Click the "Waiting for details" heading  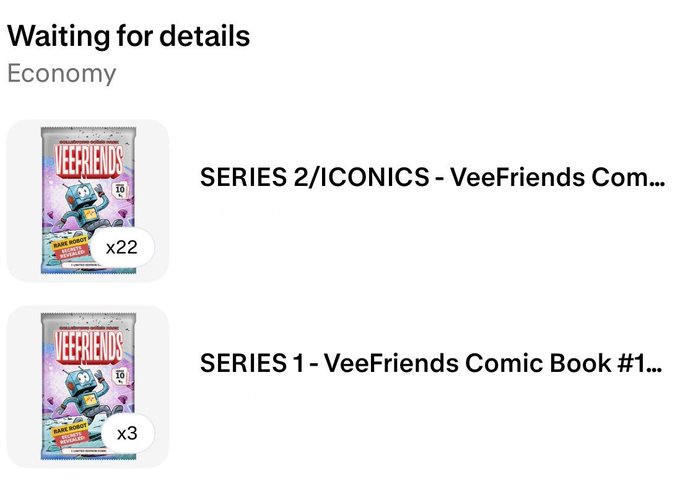128,37
